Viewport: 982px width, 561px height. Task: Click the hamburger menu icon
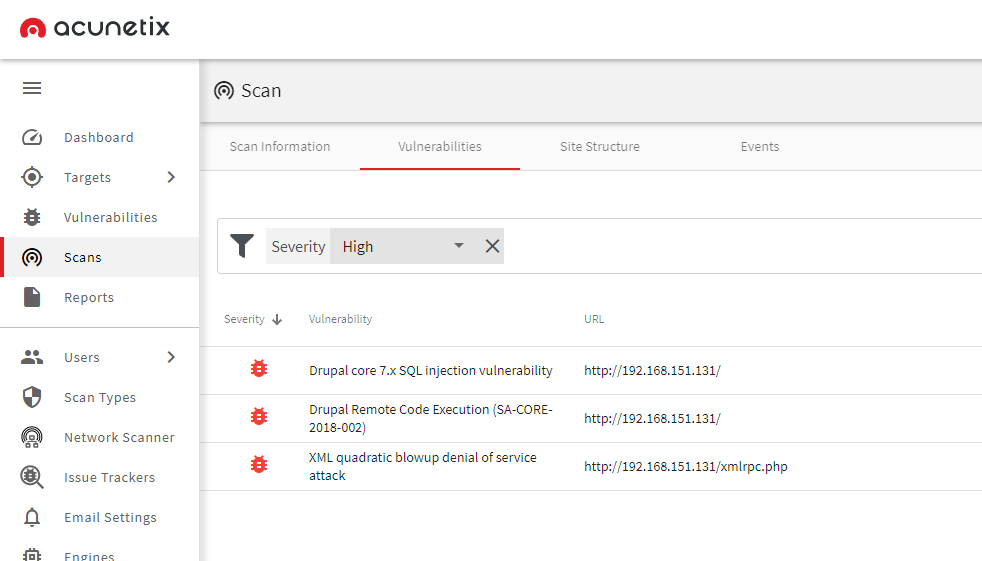(32, 88)
